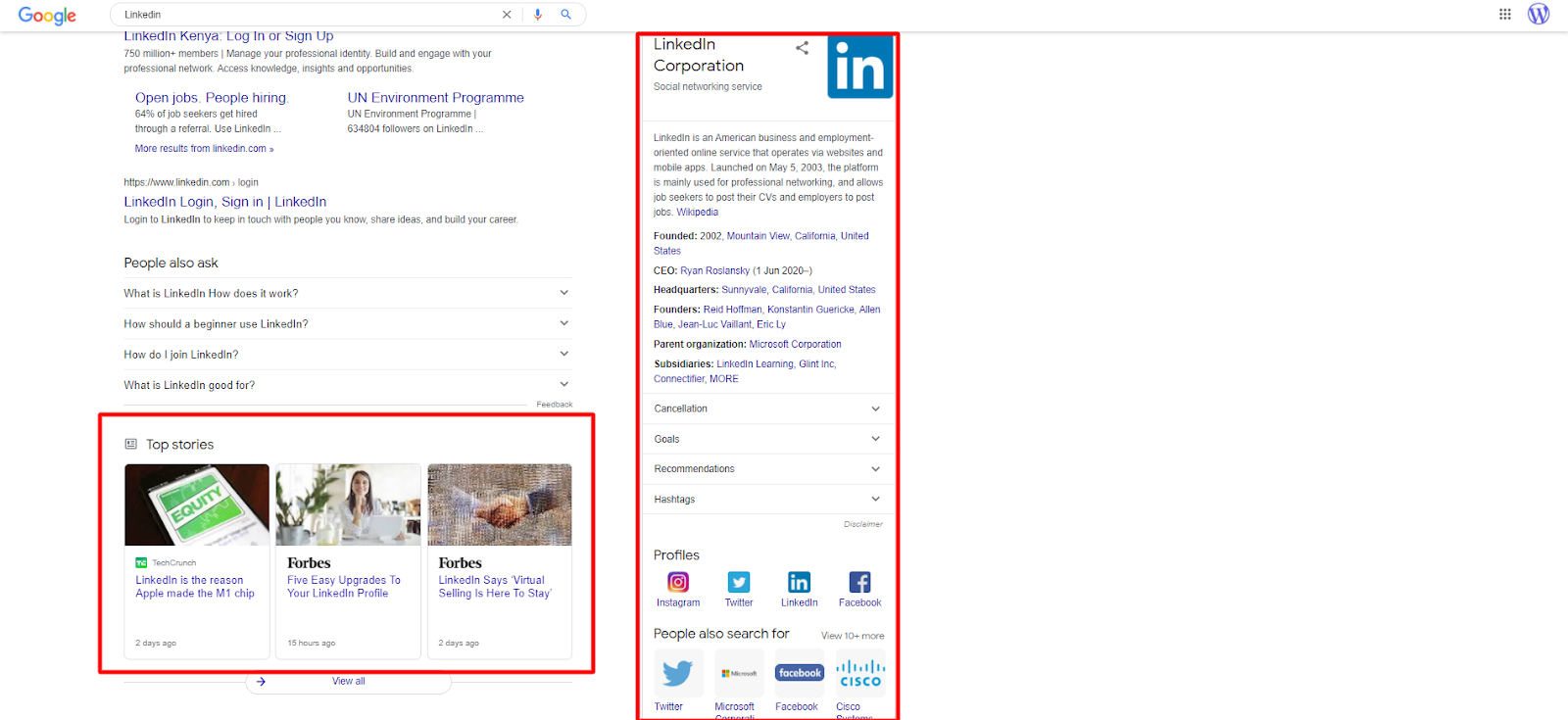Expand the Hashtags section
This screenshot has width=1568, height=720.
point(767,500)
